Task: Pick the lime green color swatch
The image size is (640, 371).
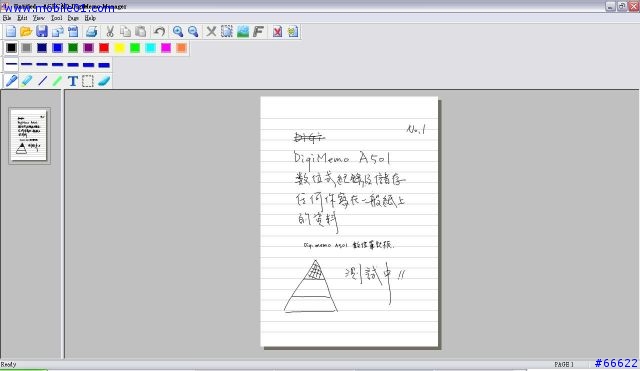Action: click(x=135, y=48)
